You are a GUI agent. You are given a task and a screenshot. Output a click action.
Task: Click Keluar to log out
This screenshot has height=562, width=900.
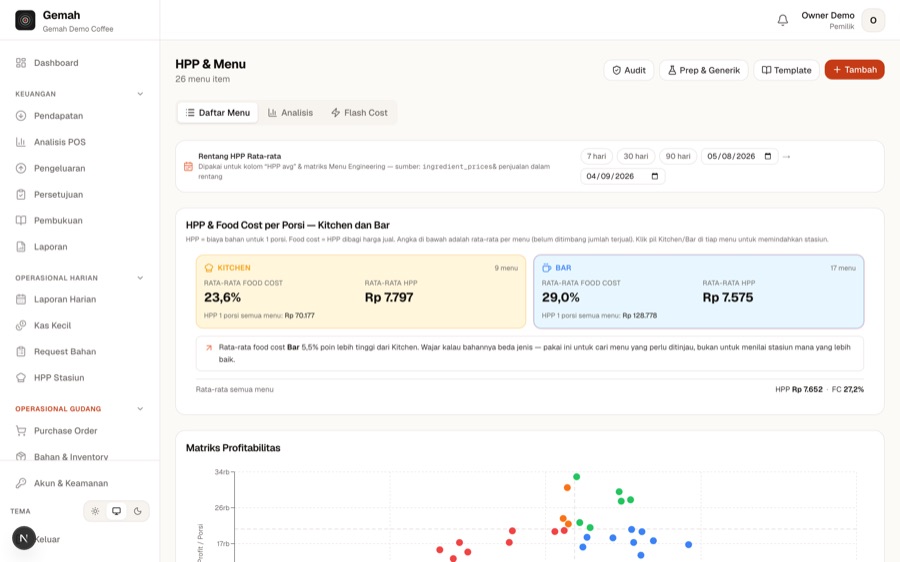point(47,539)
